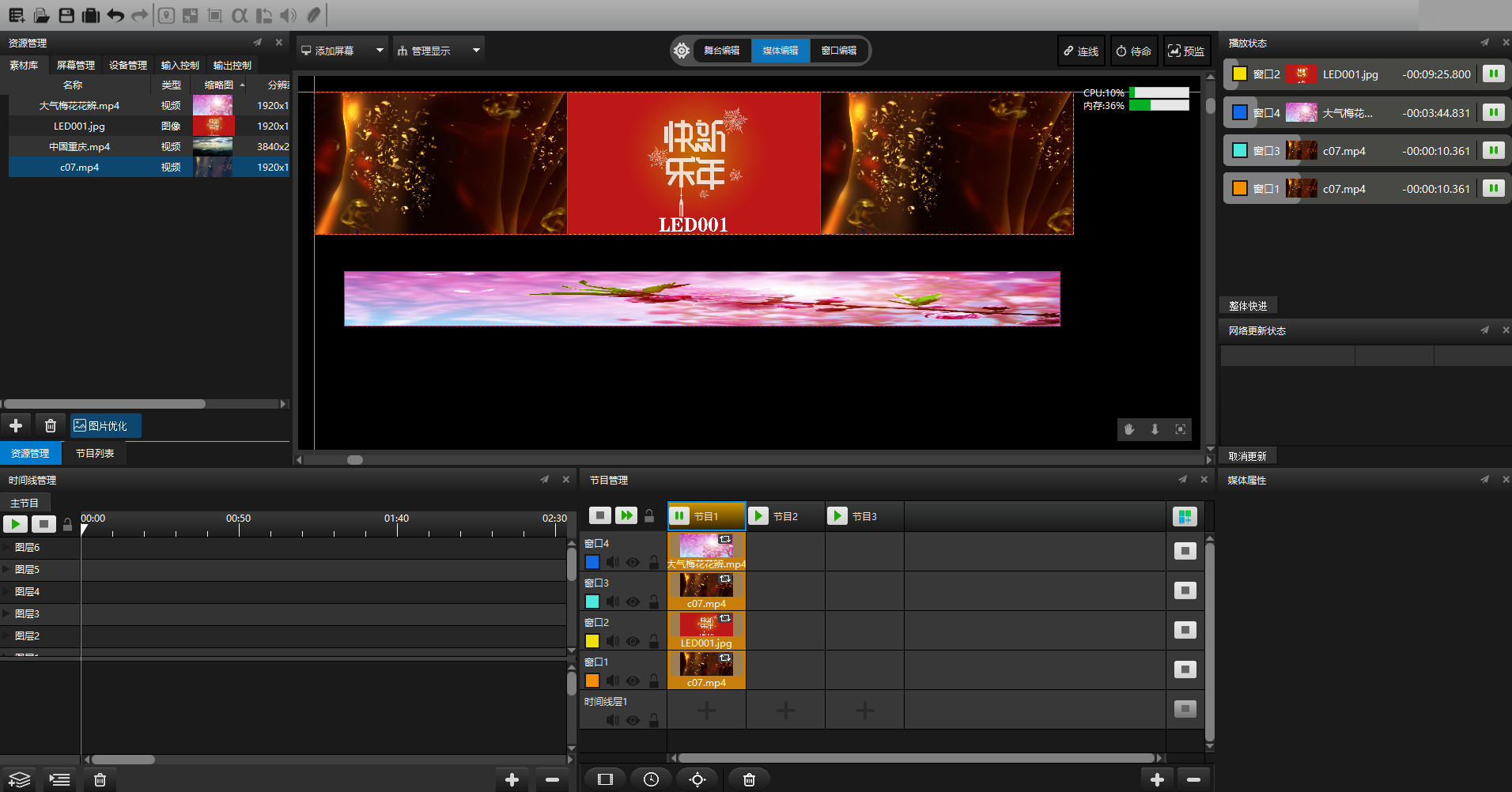The width and height of the screenshot is (1512, 792).
Task: Click the add program grid icon
Action: click(x=1185, y=517)
